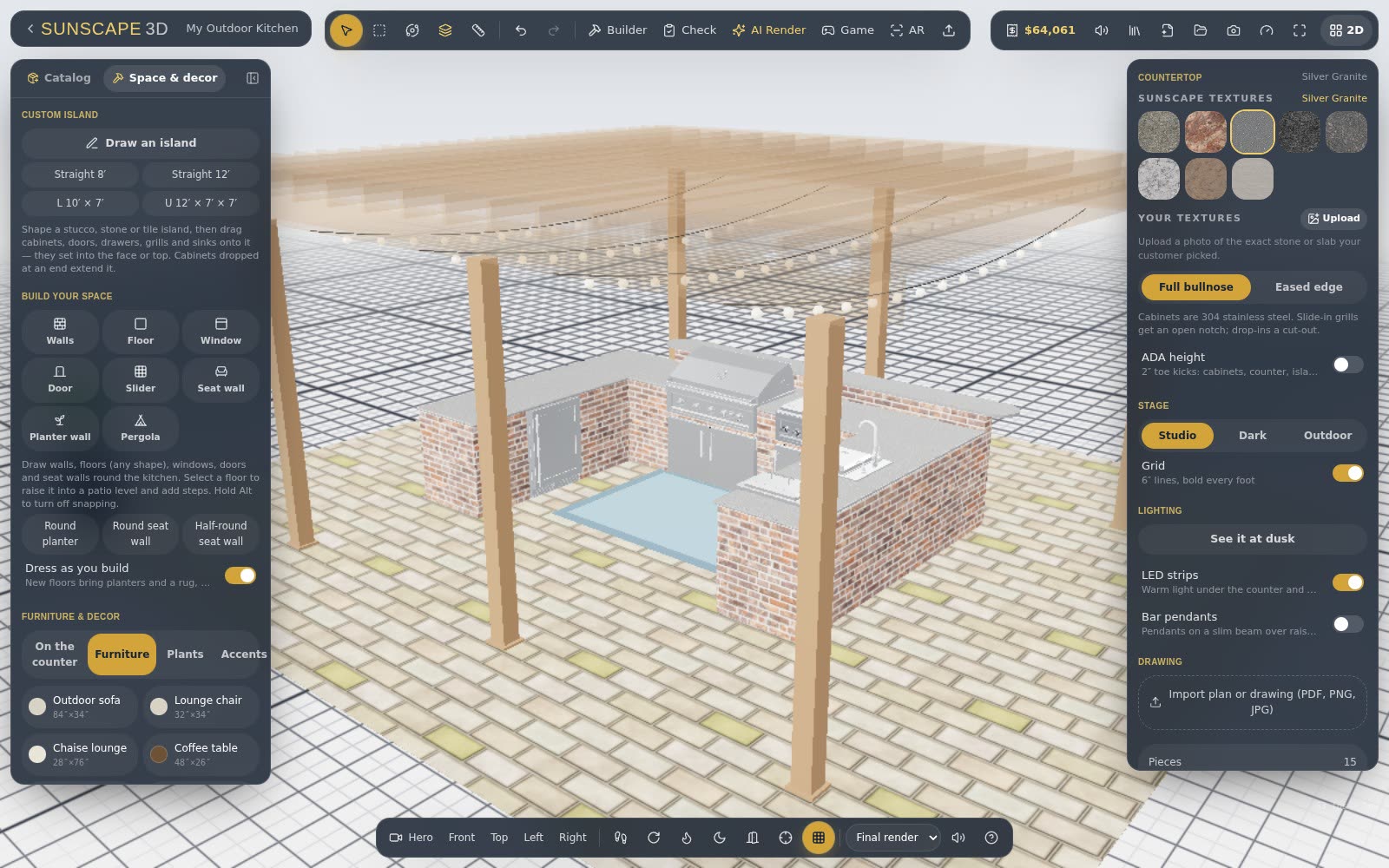Add an Outdoor sofa item
Image resolution: width=1389 pixels, height=868 pixels.
80,707
